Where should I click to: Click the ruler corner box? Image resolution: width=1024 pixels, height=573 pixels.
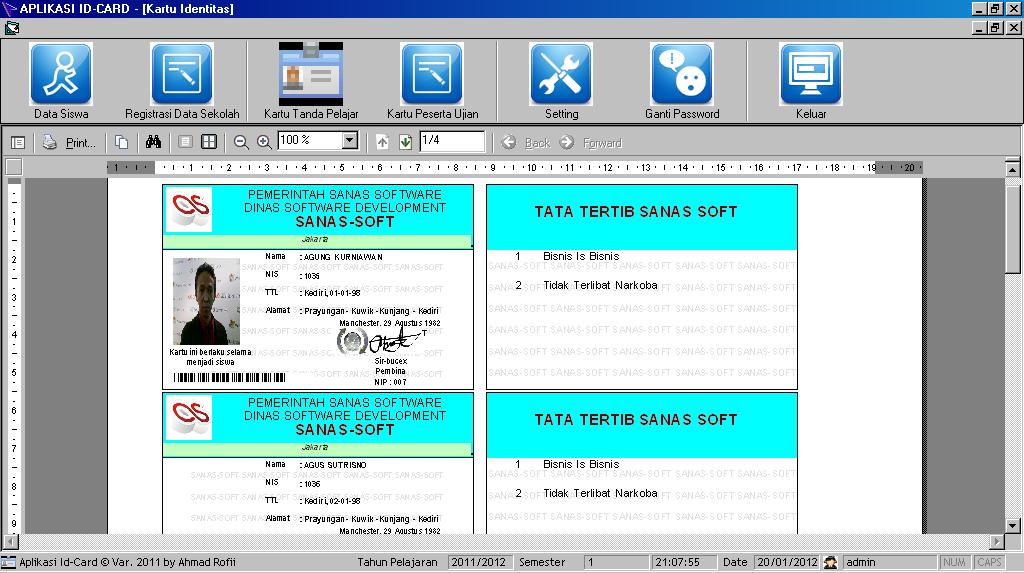14,167
